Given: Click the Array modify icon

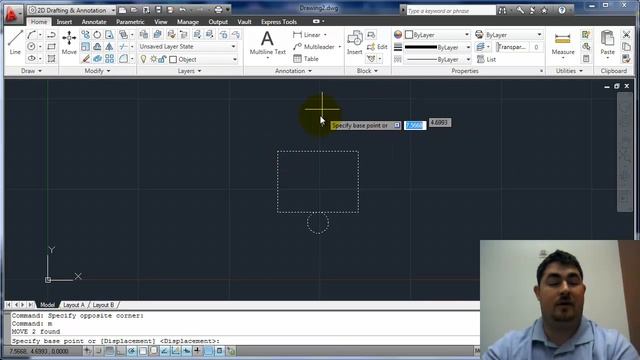Looking at the screenshot, I should tap(109, 59).
